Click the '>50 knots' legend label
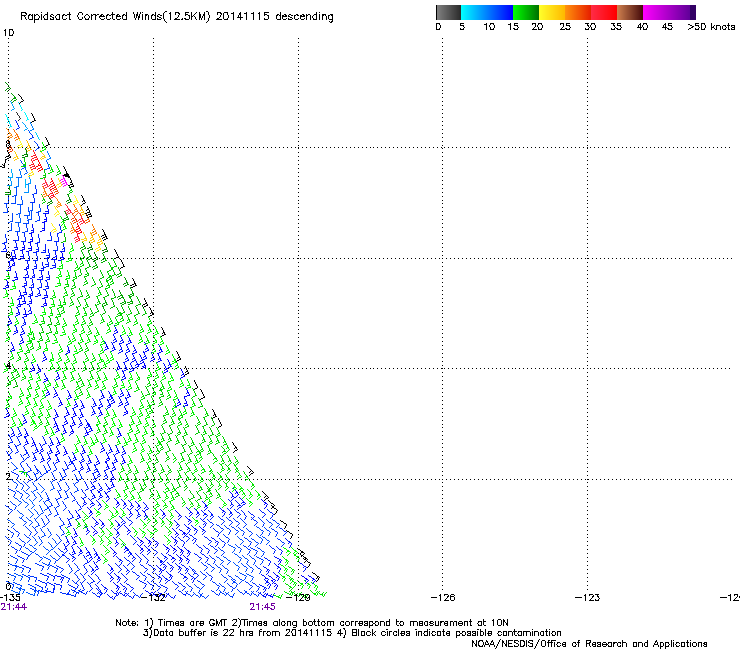740x650 pixels. pos(711,27)
